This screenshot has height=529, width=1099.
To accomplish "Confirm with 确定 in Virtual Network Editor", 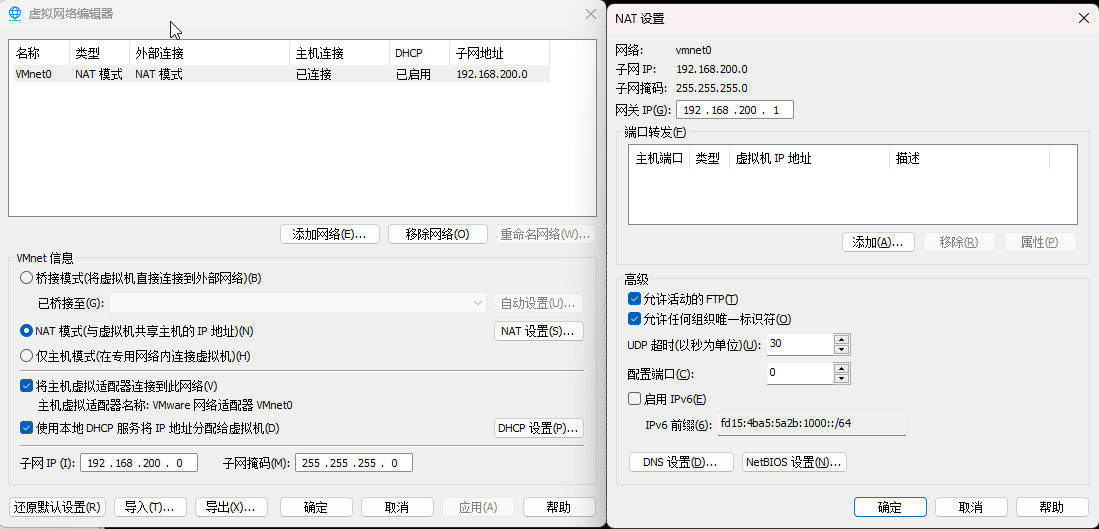I will 315,507.
